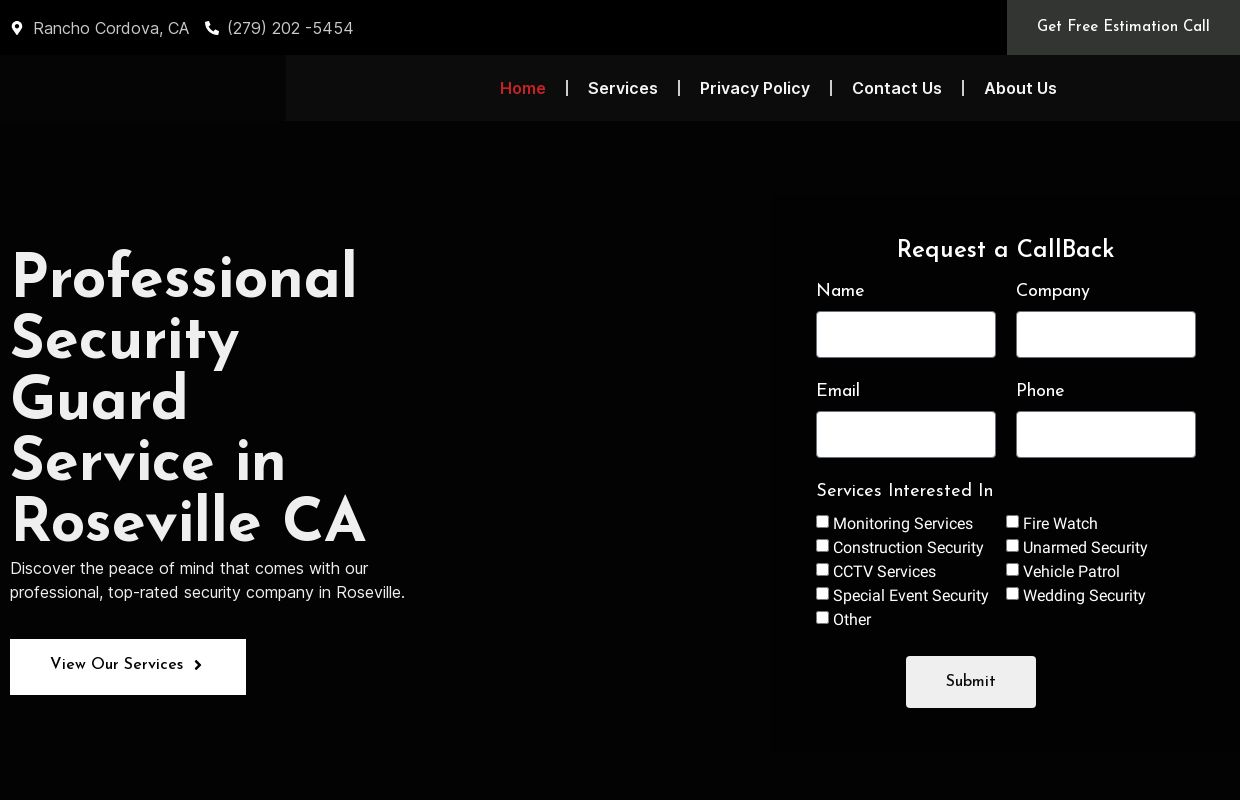Go to the Privacy Policy page
Screen dimensions: 1240x800
(755, 88)
